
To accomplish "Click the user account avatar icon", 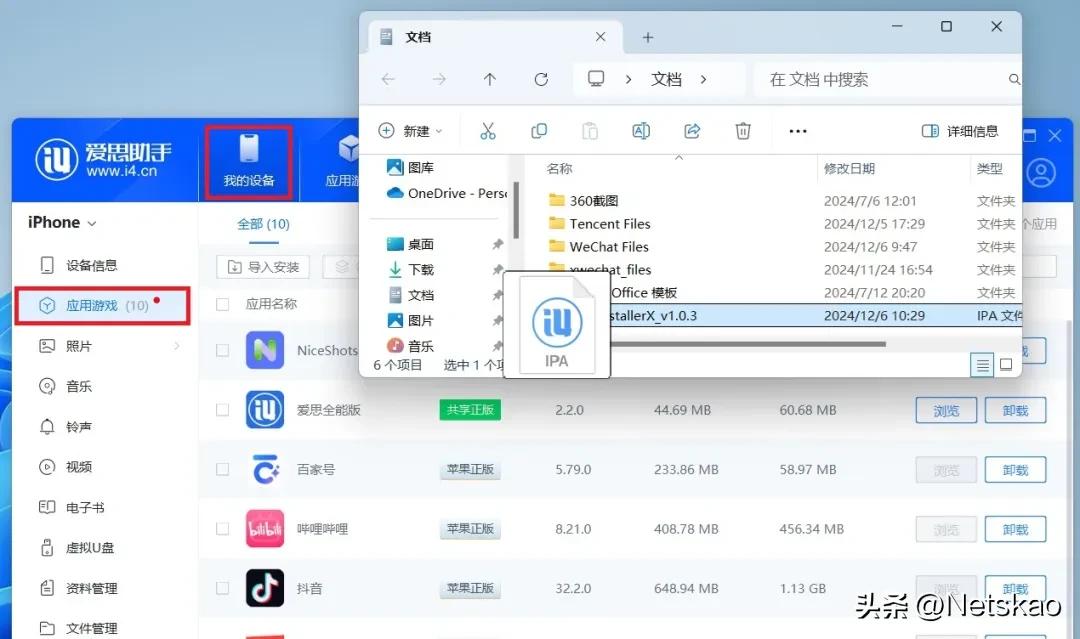I will pyautogui.click(x=1041, y=173).
